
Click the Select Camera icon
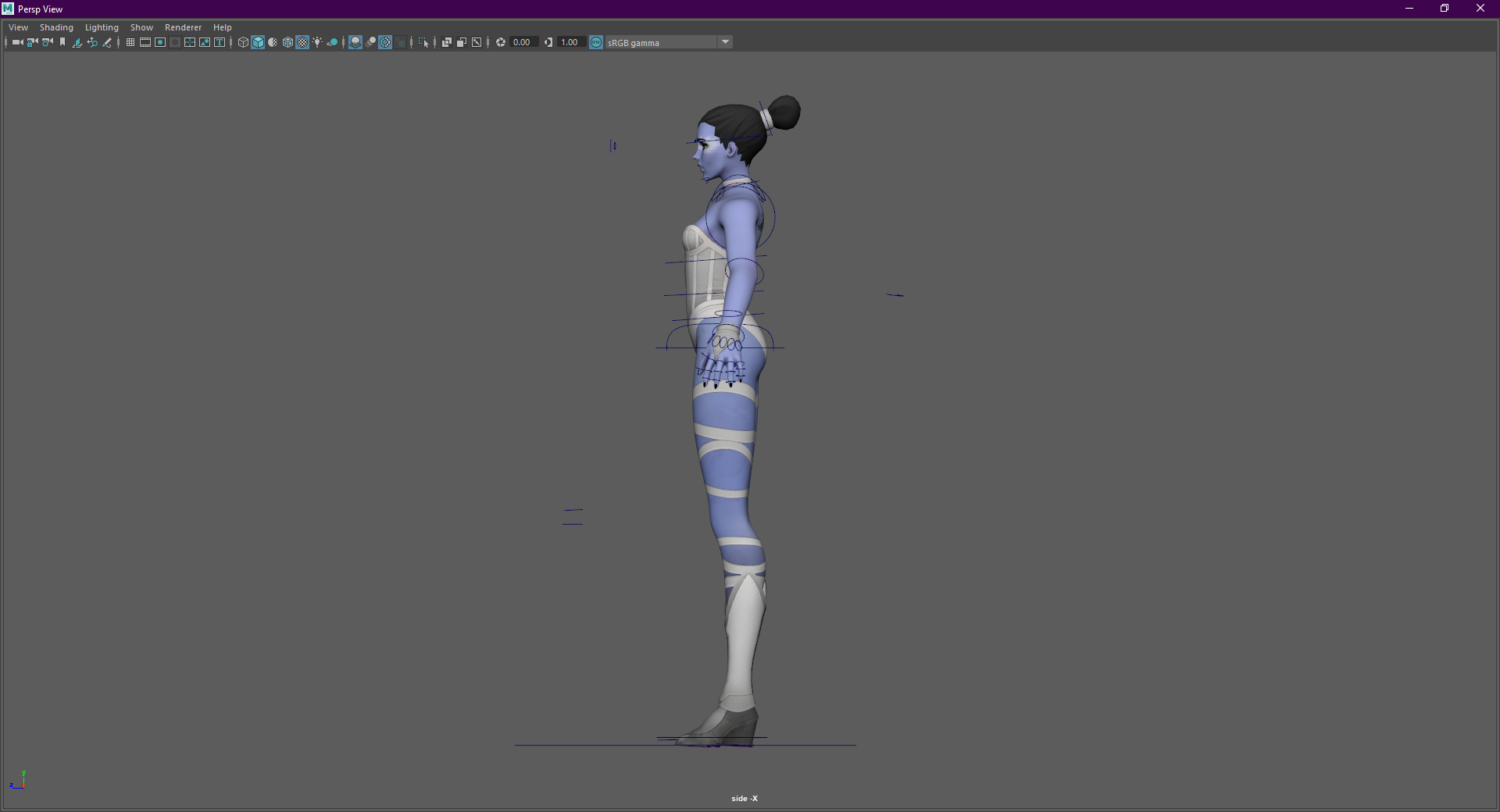[17, 42]
